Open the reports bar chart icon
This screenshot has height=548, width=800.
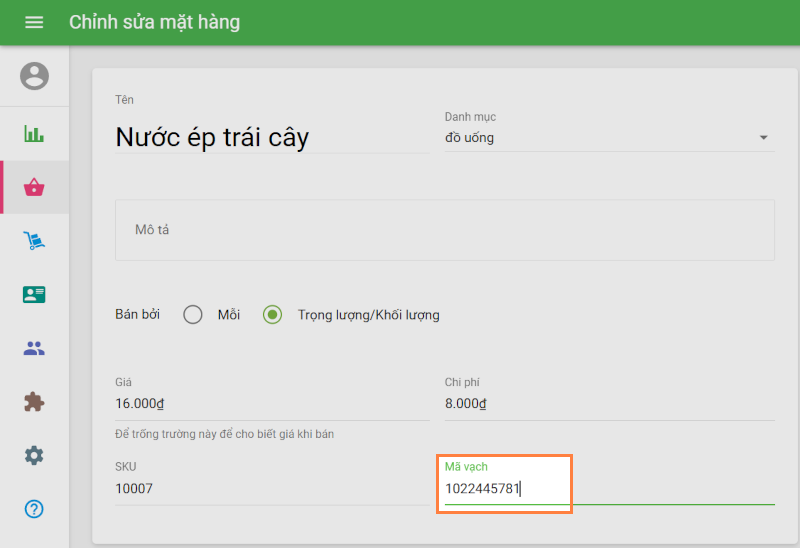coord(34,134)
